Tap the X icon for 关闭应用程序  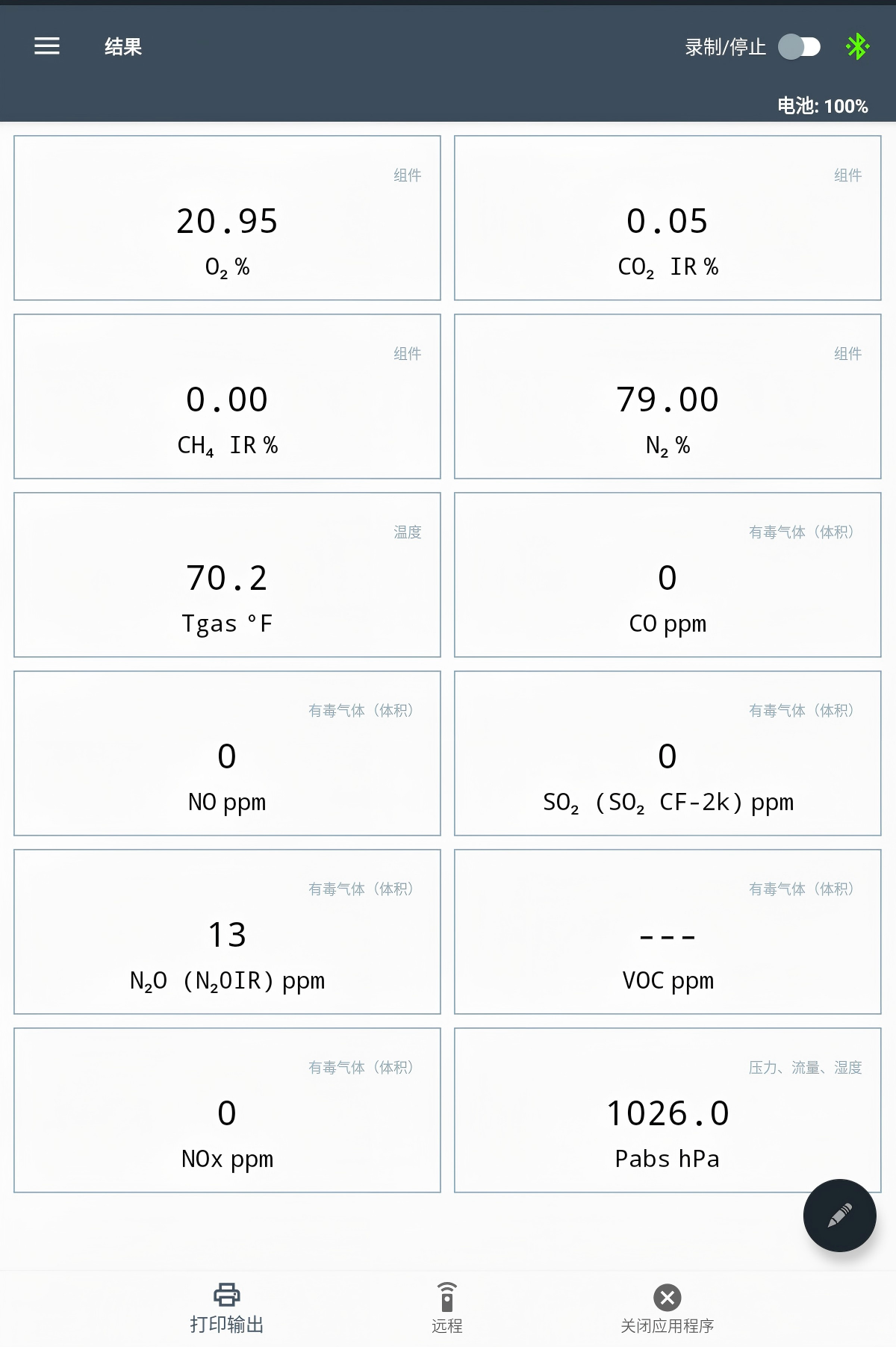coord(667,1298)
